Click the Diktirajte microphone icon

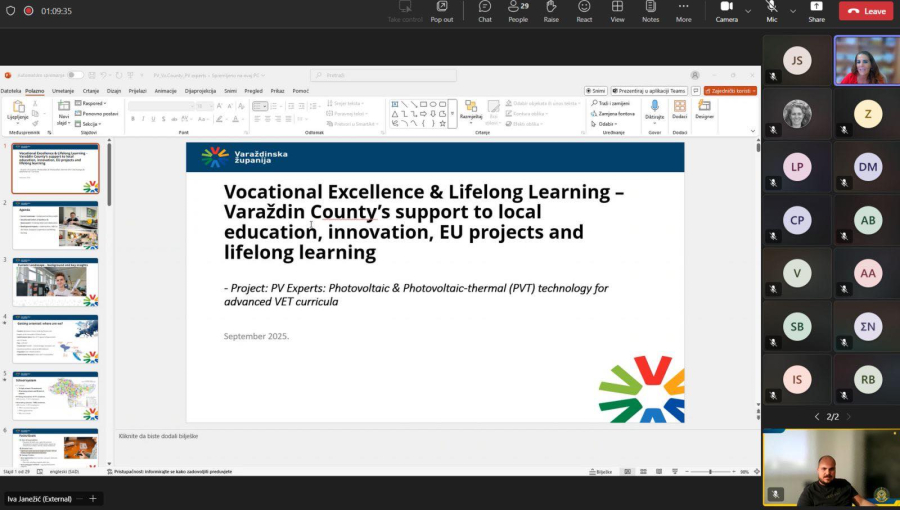[655, 107]
